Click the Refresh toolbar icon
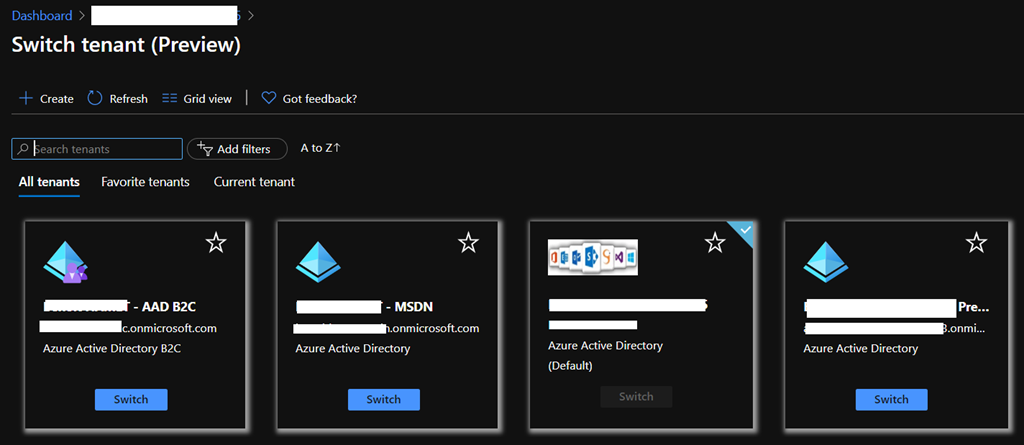The width and height of the screenshot is (1024, 445). tap(96, 98)
